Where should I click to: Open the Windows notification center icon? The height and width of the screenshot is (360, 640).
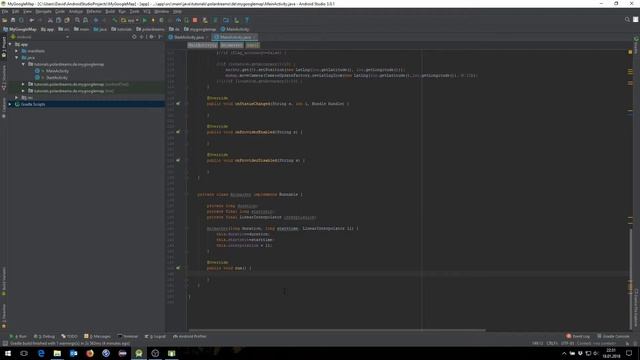coord(629,353)
